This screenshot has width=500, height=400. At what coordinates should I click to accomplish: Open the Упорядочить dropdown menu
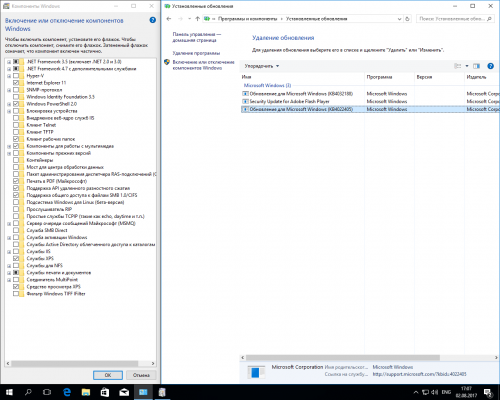coord(262,66)
